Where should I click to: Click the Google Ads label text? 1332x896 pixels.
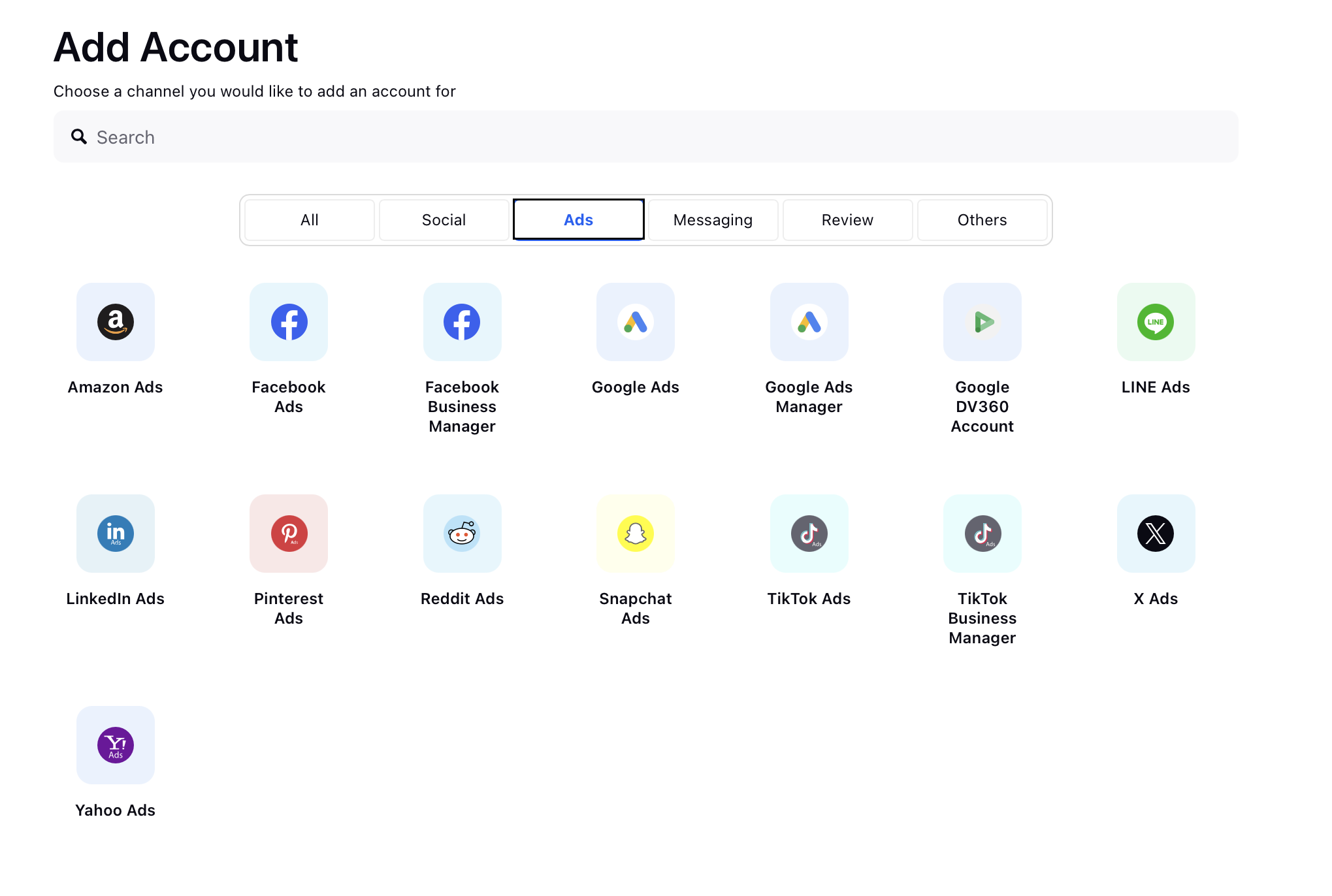tap(636, 387)
